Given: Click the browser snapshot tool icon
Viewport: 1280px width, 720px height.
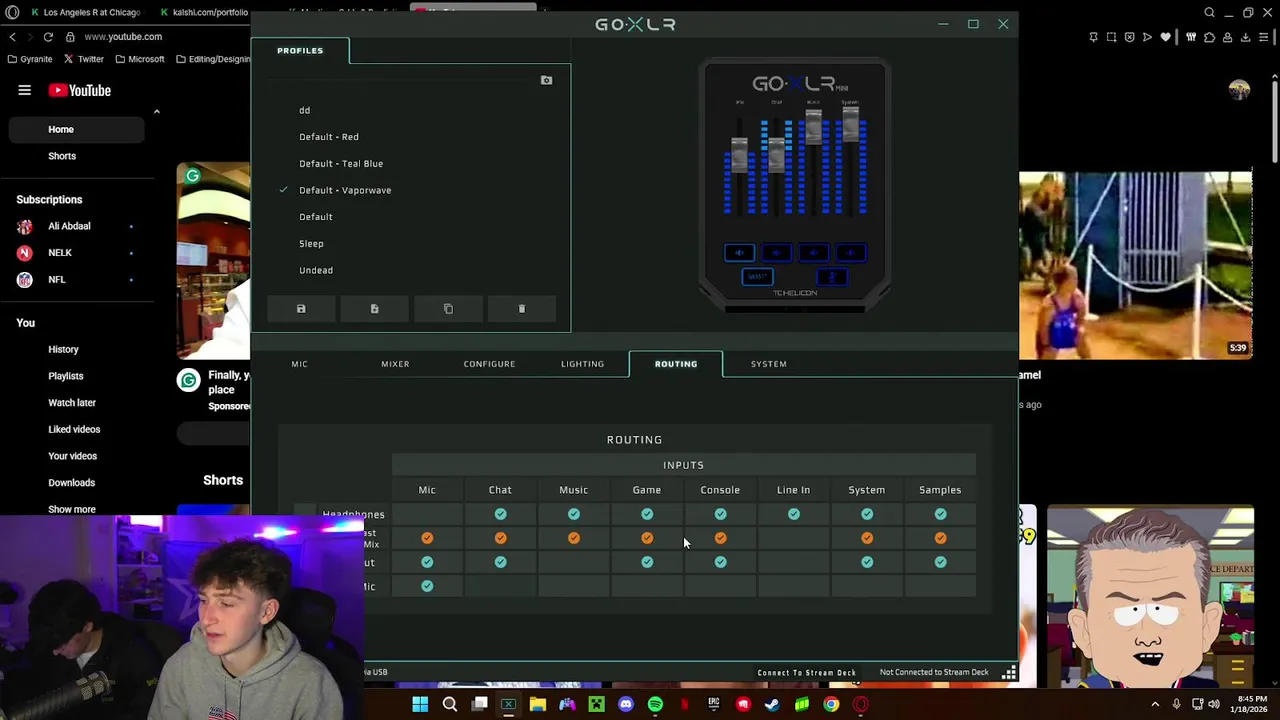Looking at the screenshot, I should pos(1111,37).
